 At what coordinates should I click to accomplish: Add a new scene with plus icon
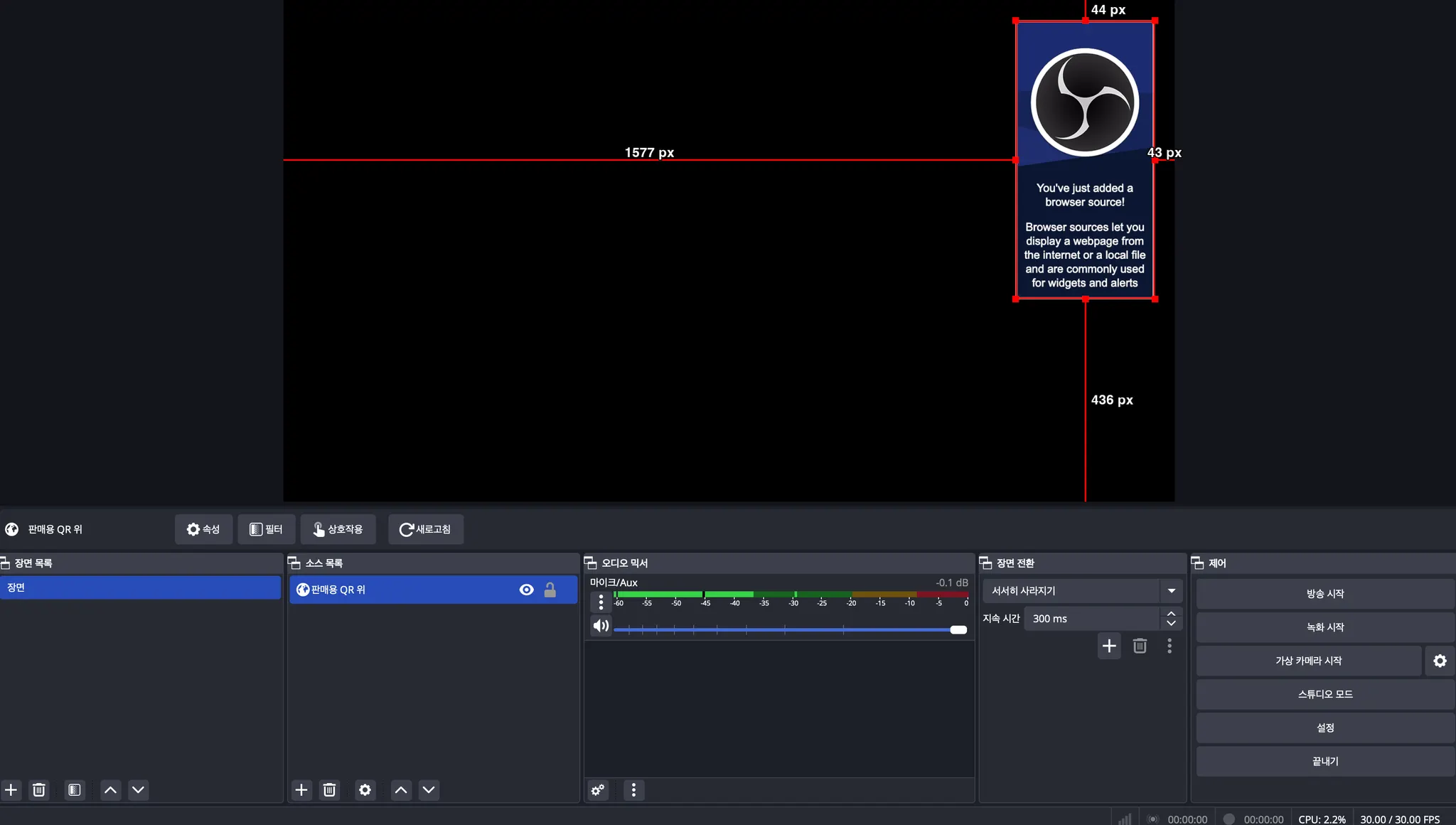point(11,789)
